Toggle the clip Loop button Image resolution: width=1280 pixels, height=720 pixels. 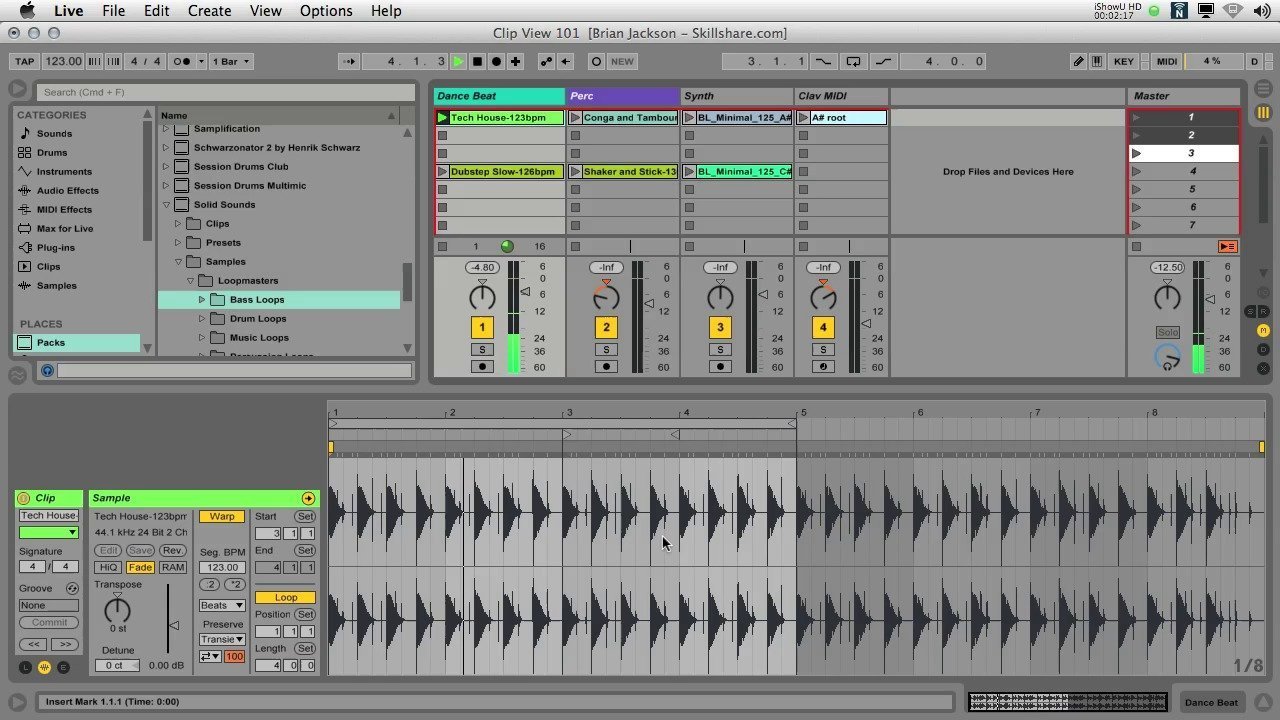285,598
